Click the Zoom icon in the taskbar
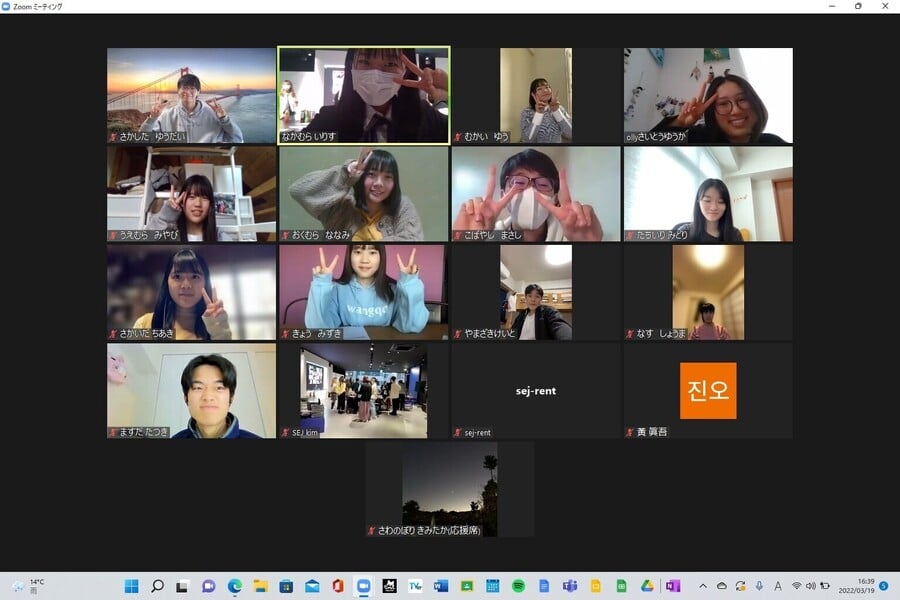 364,586
